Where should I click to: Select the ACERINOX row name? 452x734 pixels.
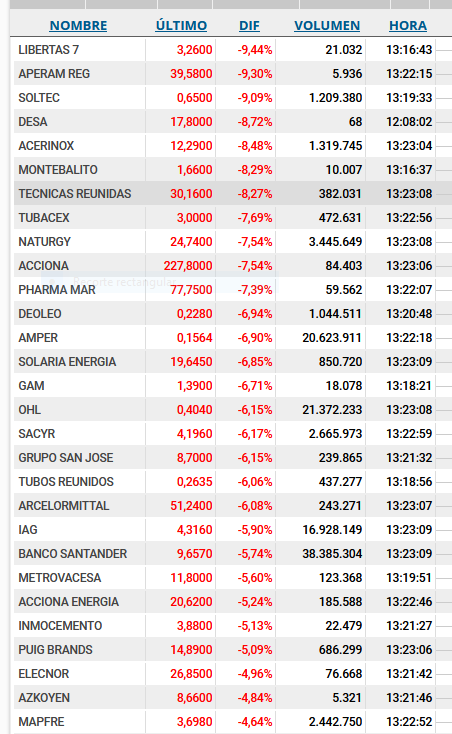(46, 146)
